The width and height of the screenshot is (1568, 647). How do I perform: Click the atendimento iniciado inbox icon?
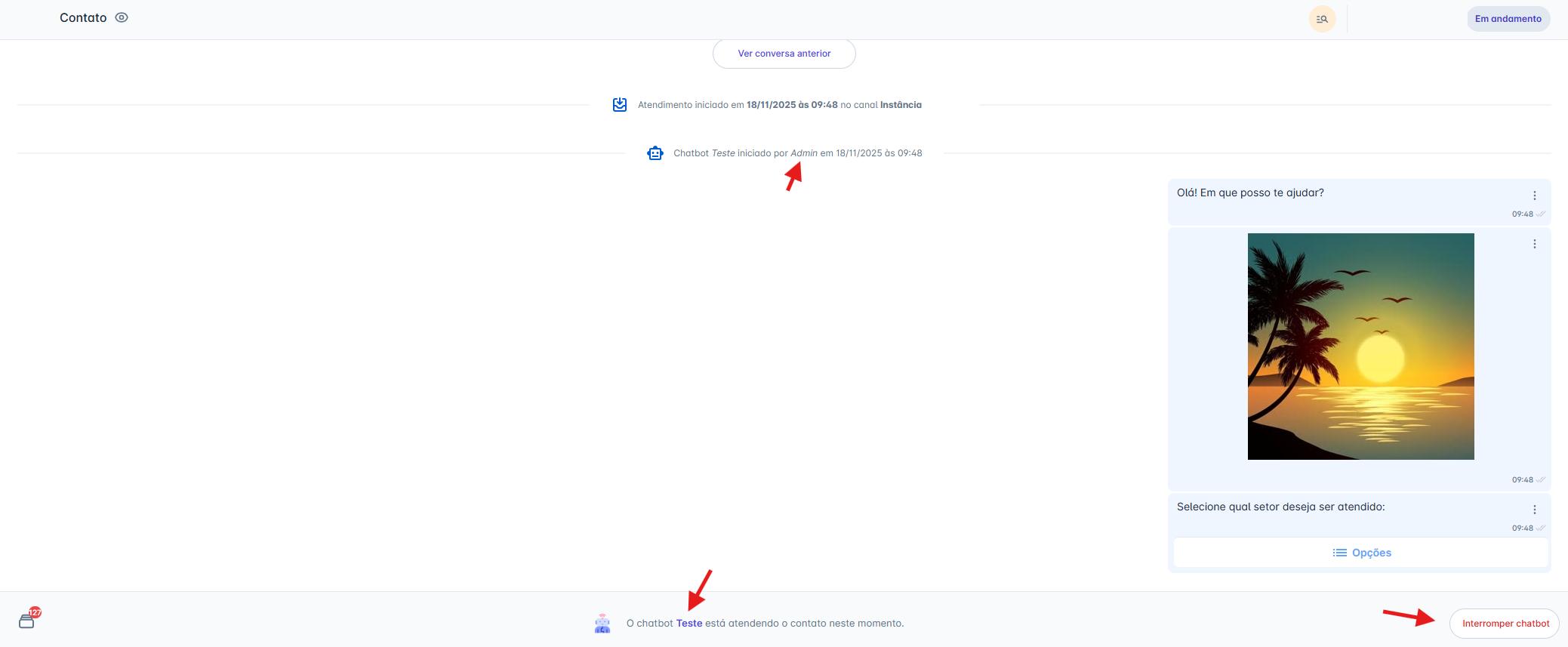click(x=620, y=105)
